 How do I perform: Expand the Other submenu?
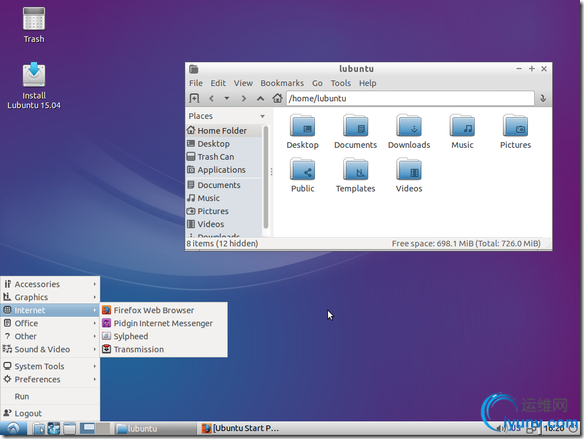(x=50, y=336)
